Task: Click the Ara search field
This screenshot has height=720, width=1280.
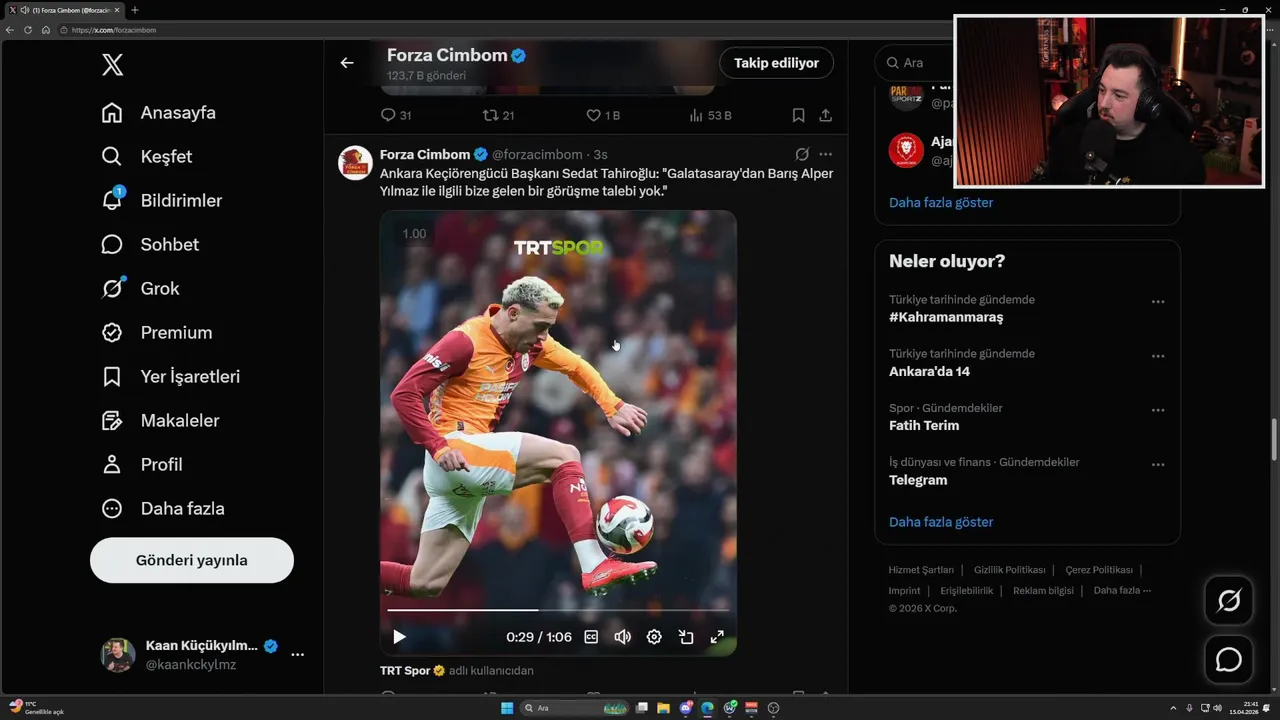Action: point(915,63)
